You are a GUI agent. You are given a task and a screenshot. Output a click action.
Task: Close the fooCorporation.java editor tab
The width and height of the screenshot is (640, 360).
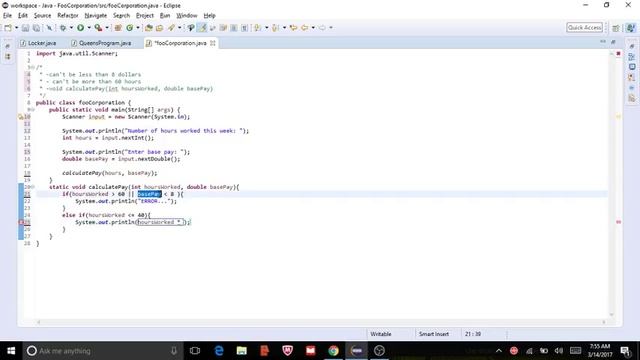[213, 43]
